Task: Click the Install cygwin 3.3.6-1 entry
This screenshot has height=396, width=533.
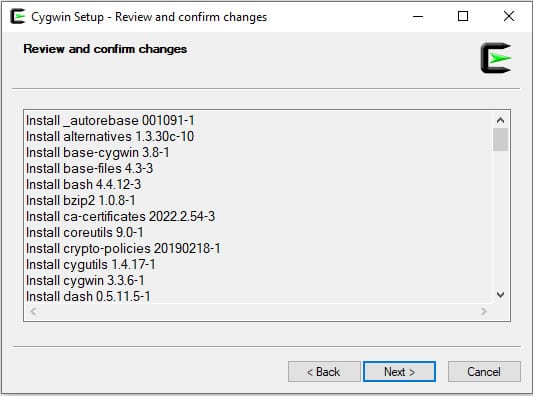Action: (85, 280)
